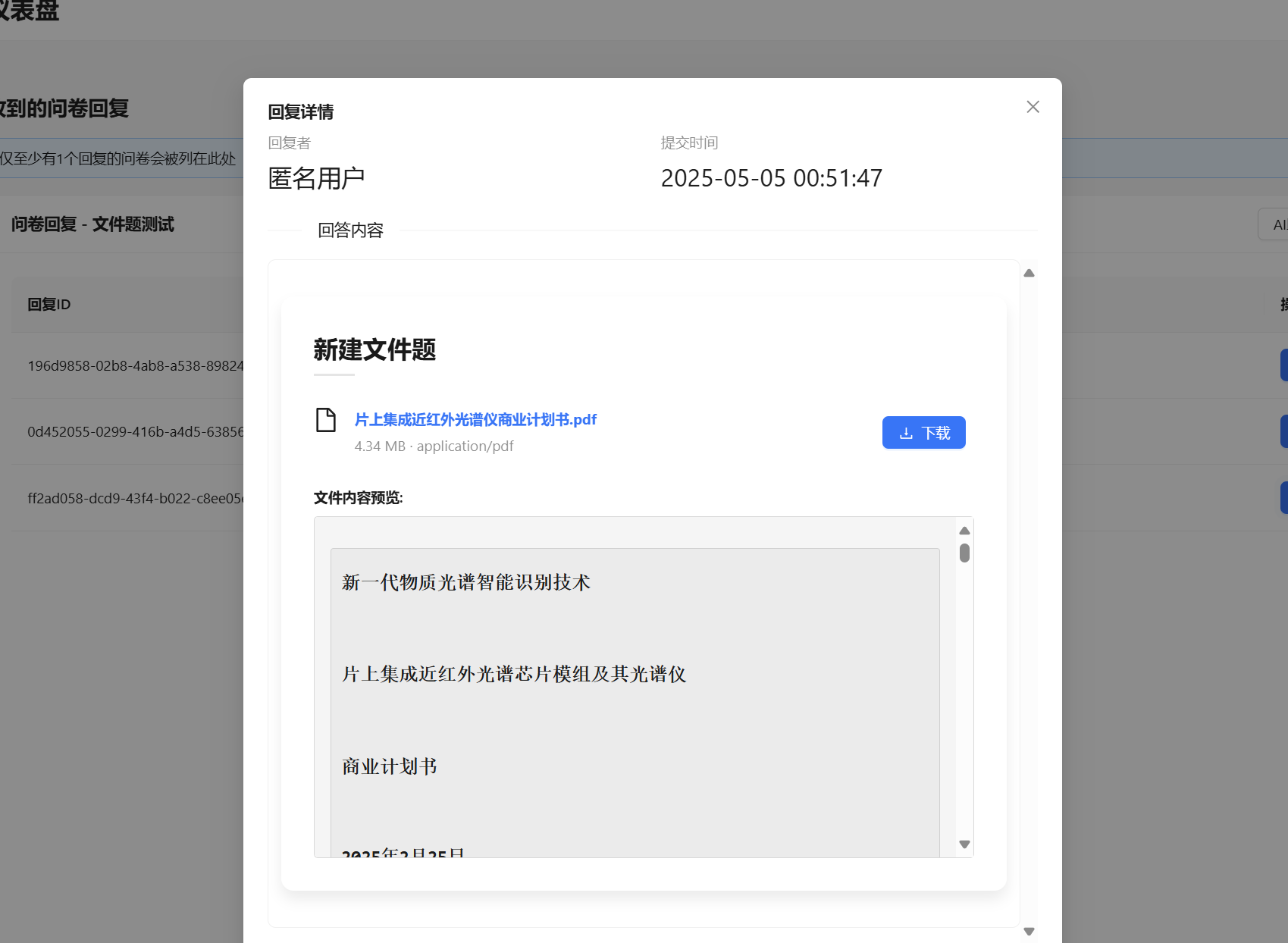This screenshot has height=943, width=1288.
Task: Click the file preview scrollbar down arrow
Action: pos(964,844)
